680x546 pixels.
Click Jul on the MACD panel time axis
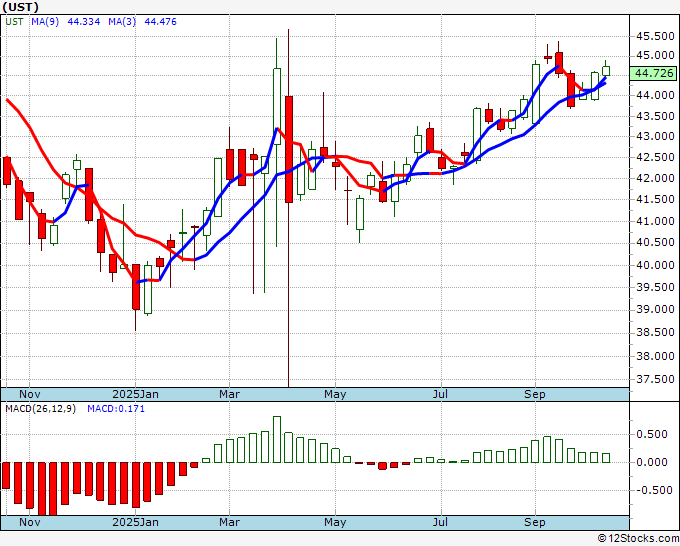click(x=441, y=522)
